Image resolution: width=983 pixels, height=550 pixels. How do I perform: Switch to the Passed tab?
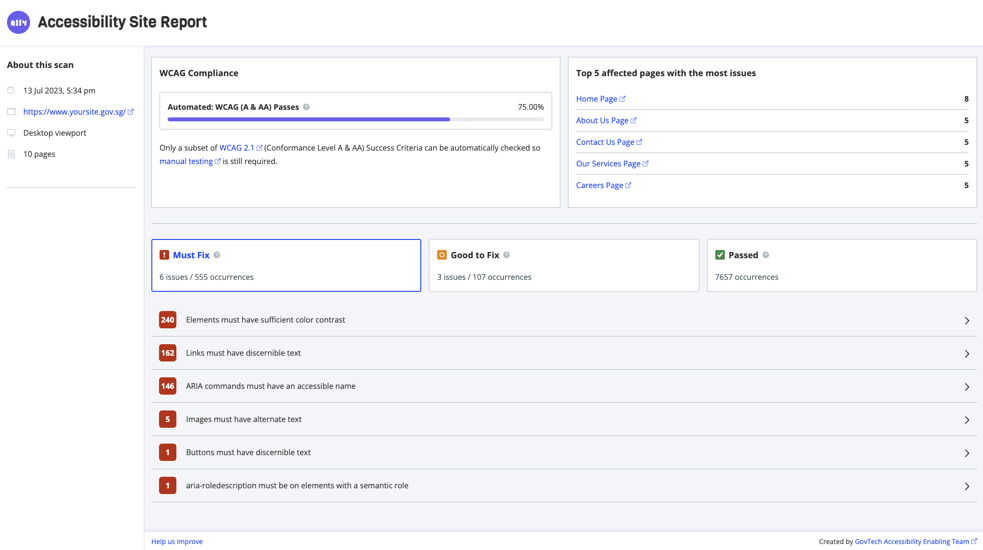coord(841,265)
